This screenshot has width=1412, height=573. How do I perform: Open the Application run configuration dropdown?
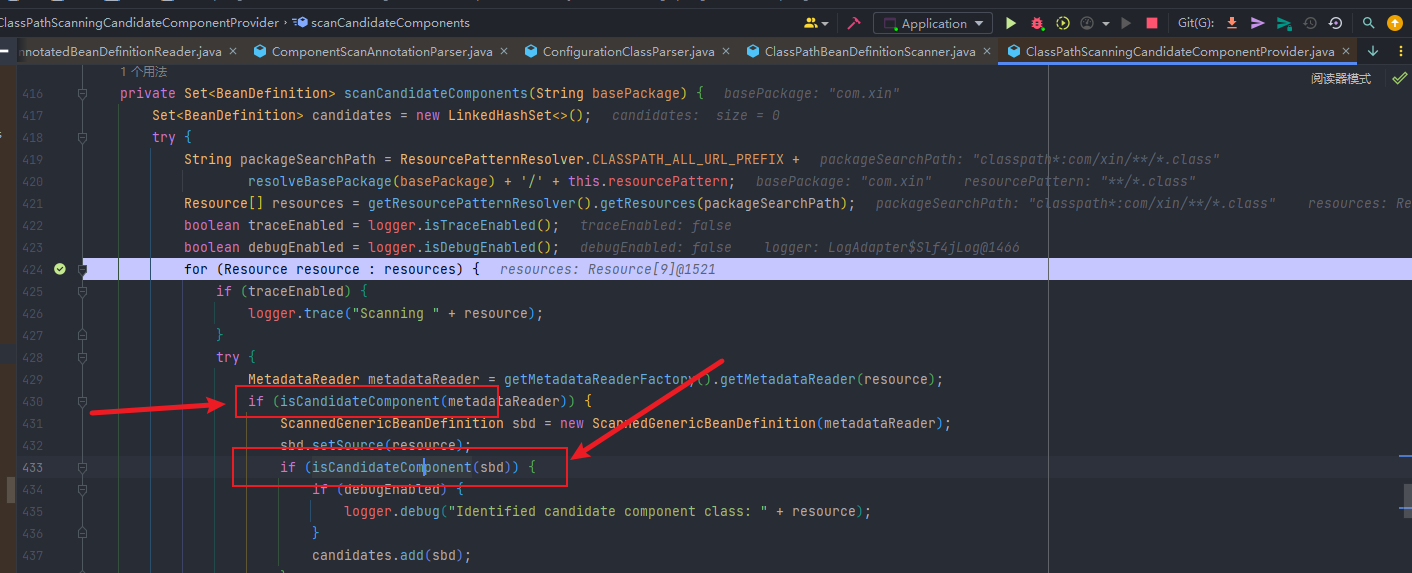(932, 23)
